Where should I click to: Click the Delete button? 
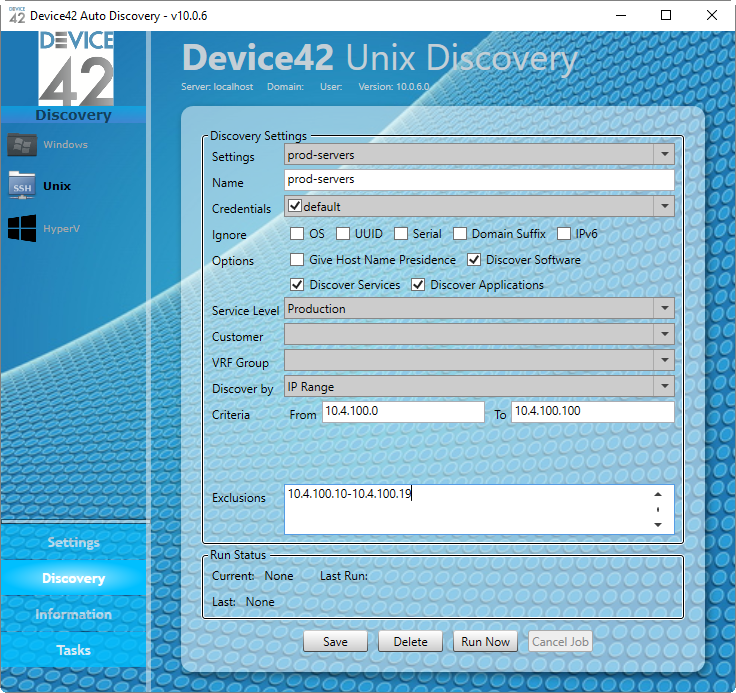[410, 641]
